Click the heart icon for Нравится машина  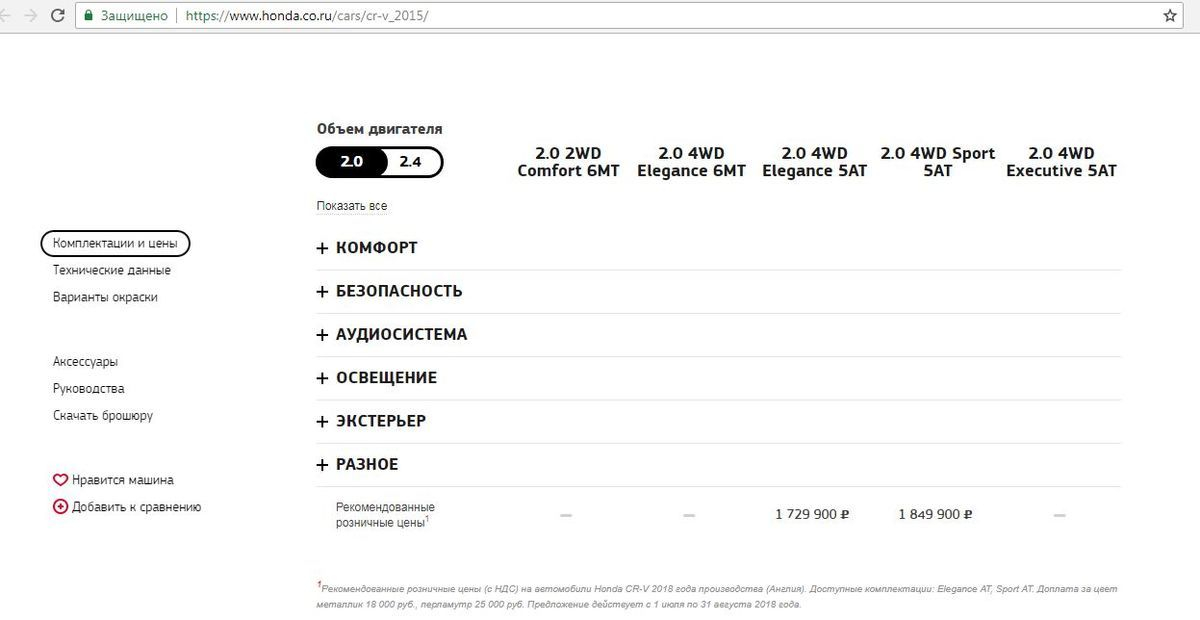(60, 480)
